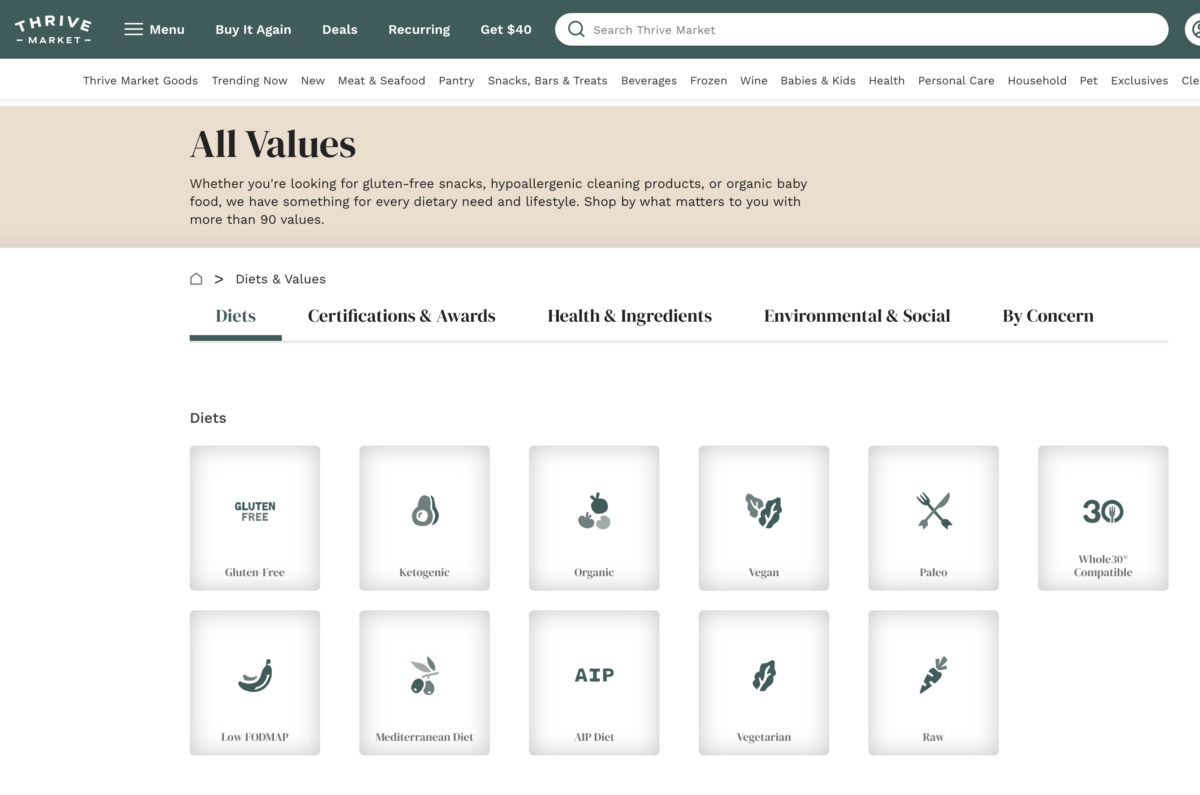Image resolution: width=1200 pixels, height=795 pixels.
Task: Open Buy It Again page
Action: (x=253, y=30)
